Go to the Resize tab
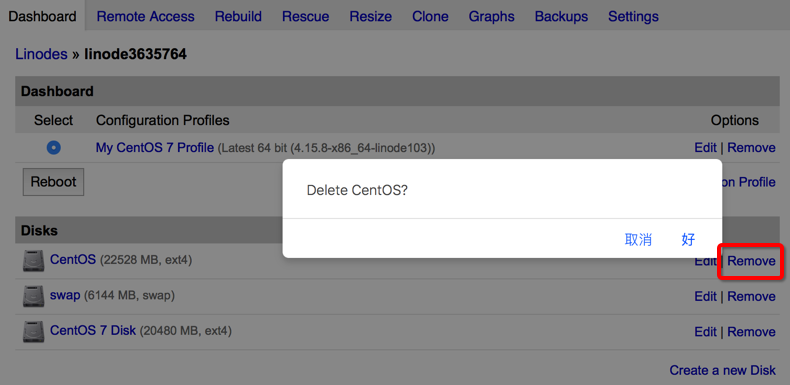 371,17
